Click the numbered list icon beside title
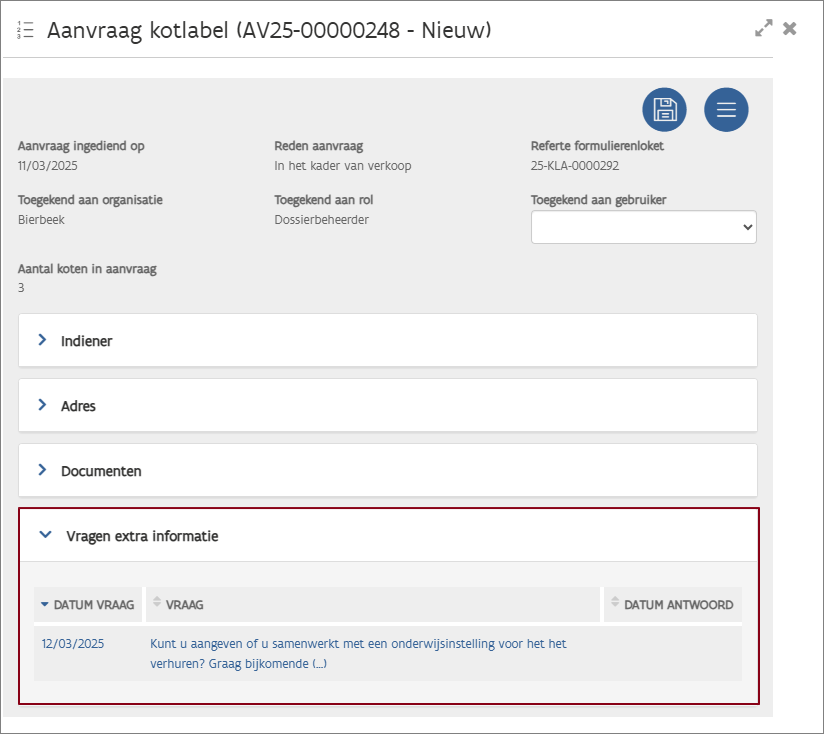The image size is (824, 734). [25, 31]
